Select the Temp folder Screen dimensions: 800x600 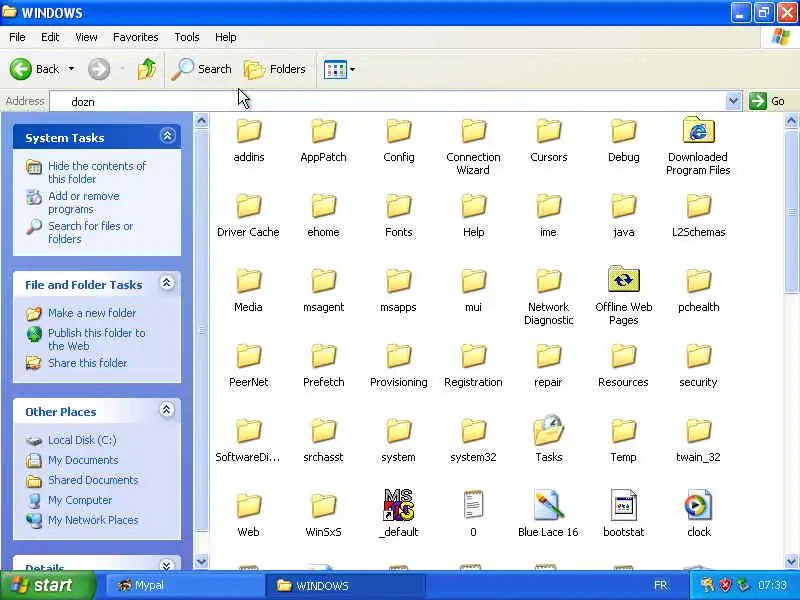pos(623,441)
